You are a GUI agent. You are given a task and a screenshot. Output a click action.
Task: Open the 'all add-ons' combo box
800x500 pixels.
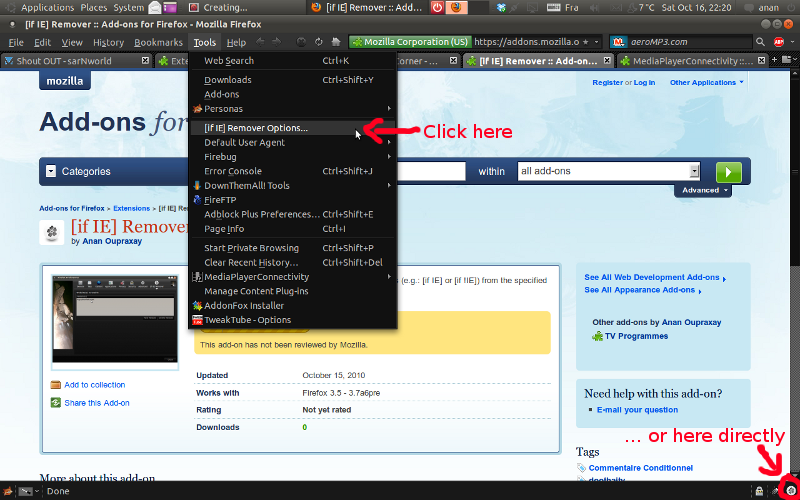point(608,171)
